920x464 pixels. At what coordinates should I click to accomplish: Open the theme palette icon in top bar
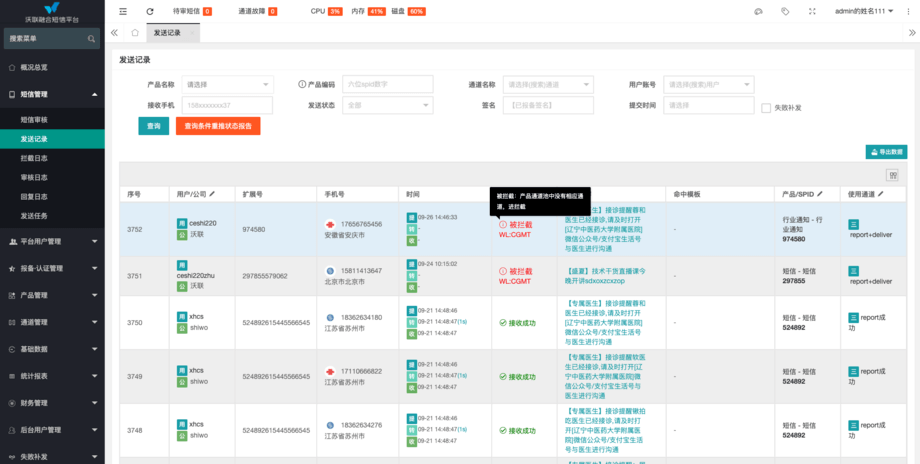pyautogui.click(x=758, y=11)
